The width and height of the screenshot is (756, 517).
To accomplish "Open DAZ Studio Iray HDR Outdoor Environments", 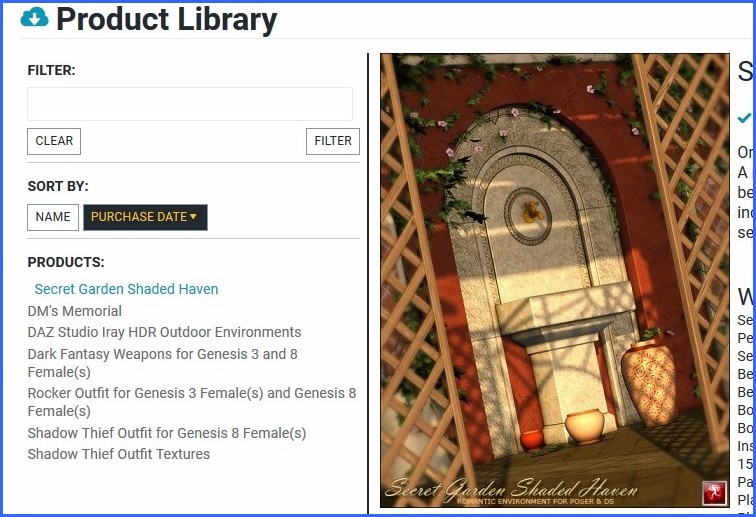I will point(164,332).
